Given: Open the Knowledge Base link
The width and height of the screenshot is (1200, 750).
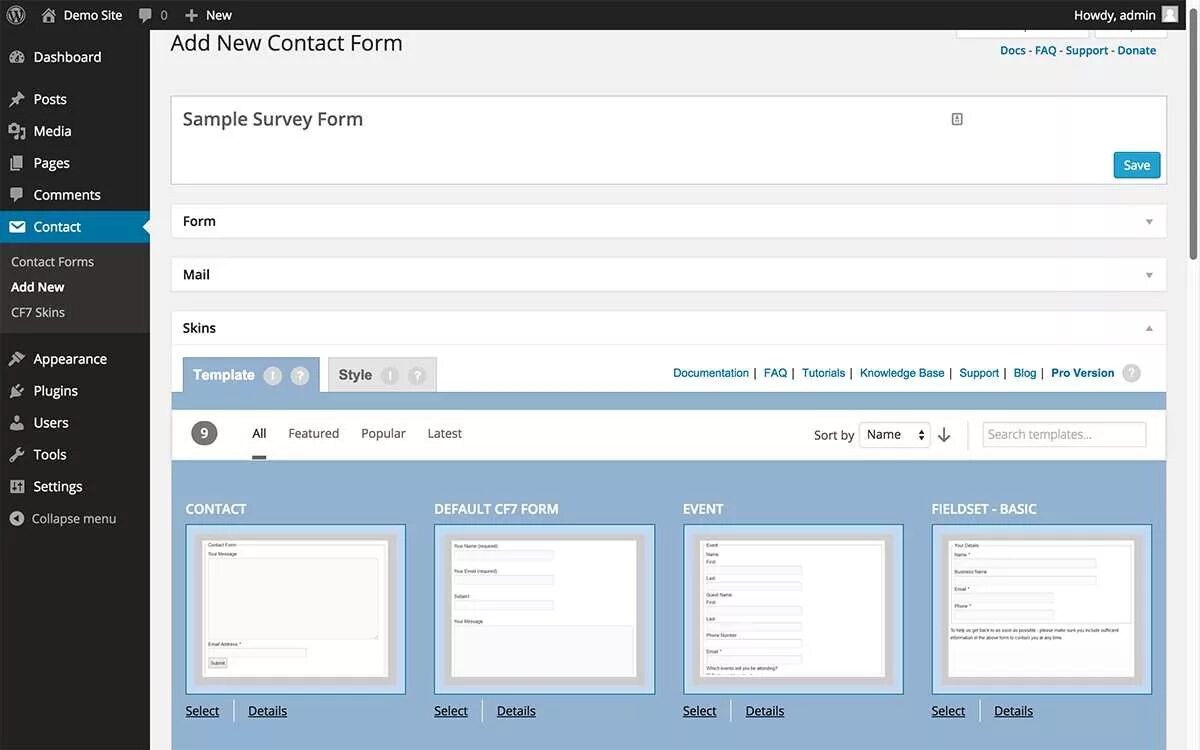Looking at the screenshot, I should [902, 373].
